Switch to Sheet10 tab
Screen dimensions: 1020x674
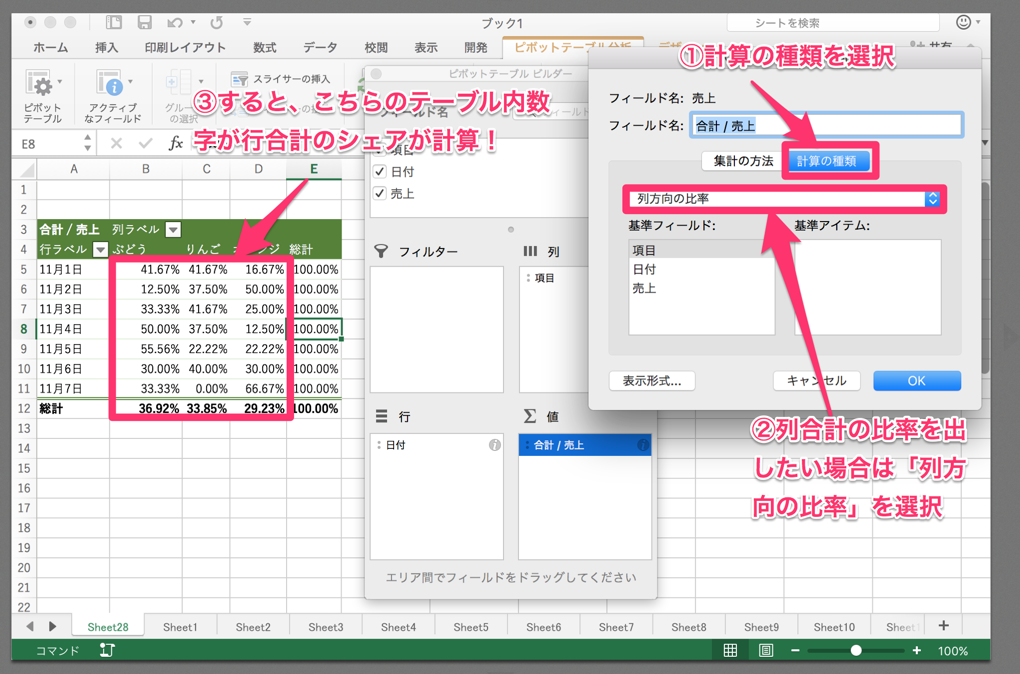pos(834,627)
